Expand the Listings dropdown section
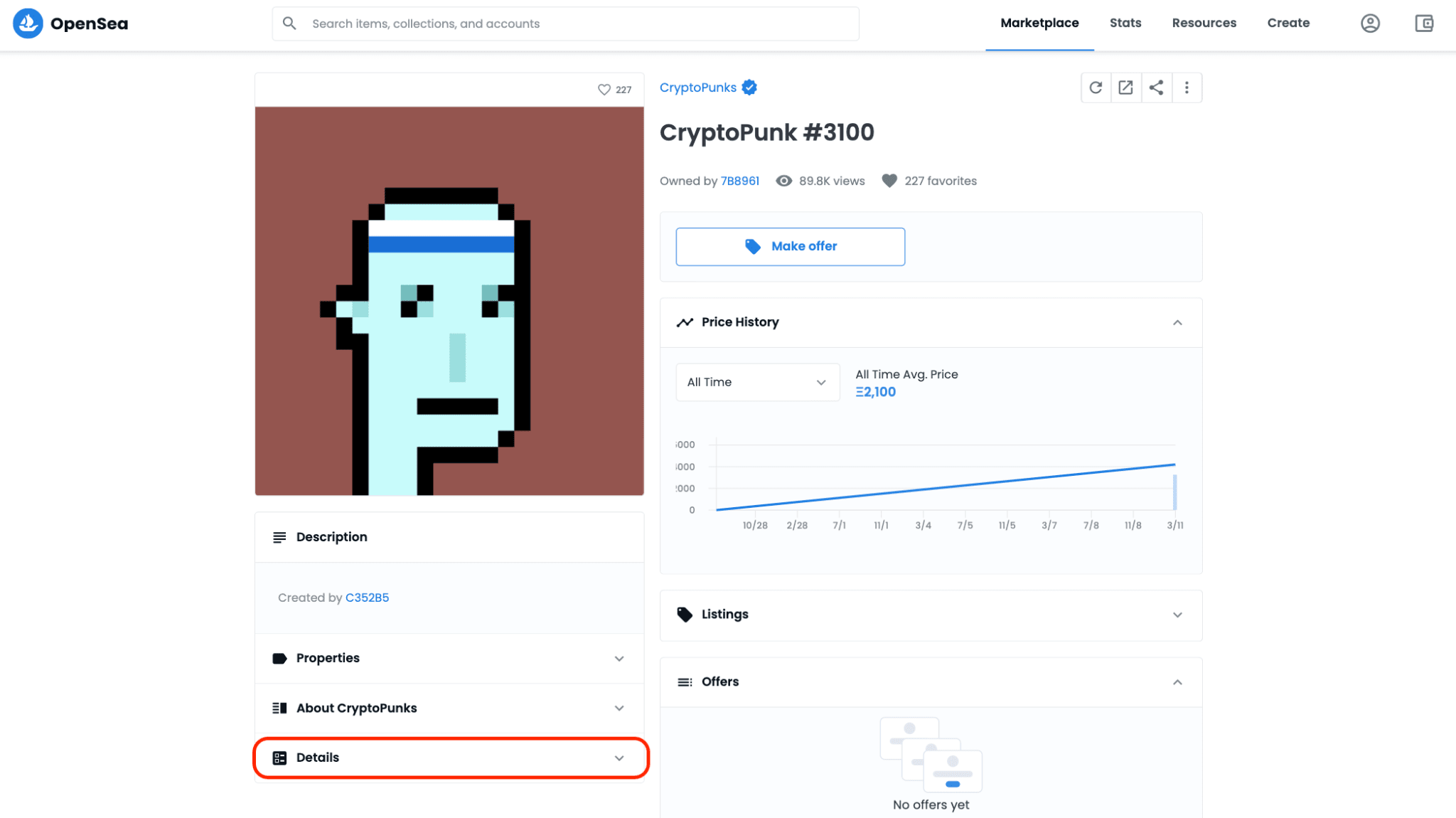 coord(931,614)
